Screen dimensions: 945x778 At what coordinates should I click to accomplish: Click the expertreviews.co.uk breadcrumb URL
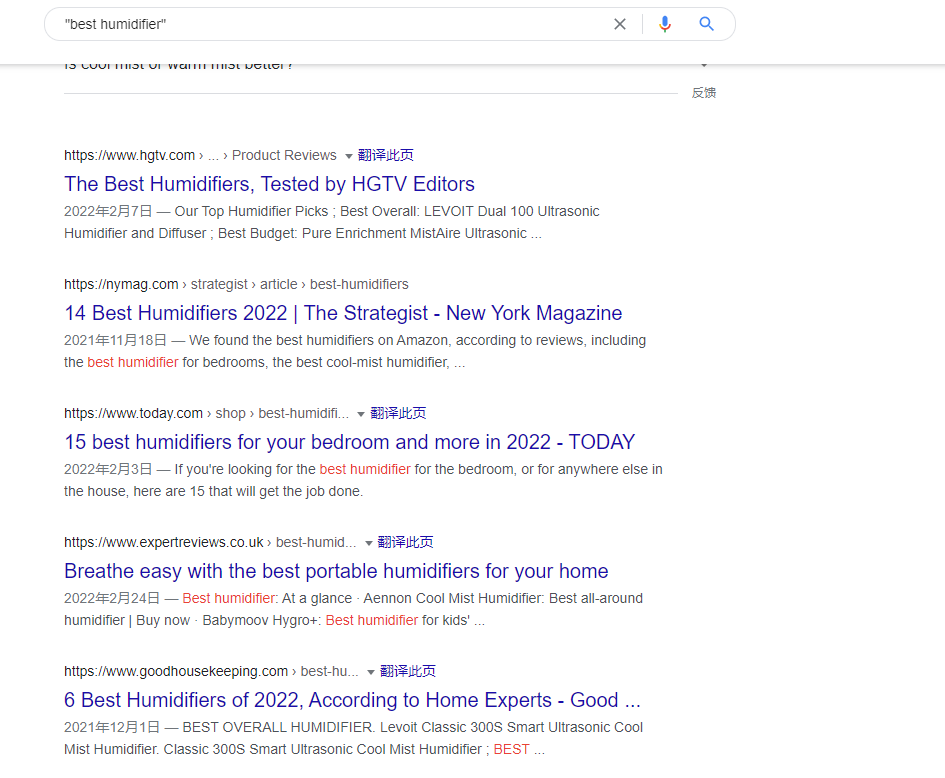210,542
